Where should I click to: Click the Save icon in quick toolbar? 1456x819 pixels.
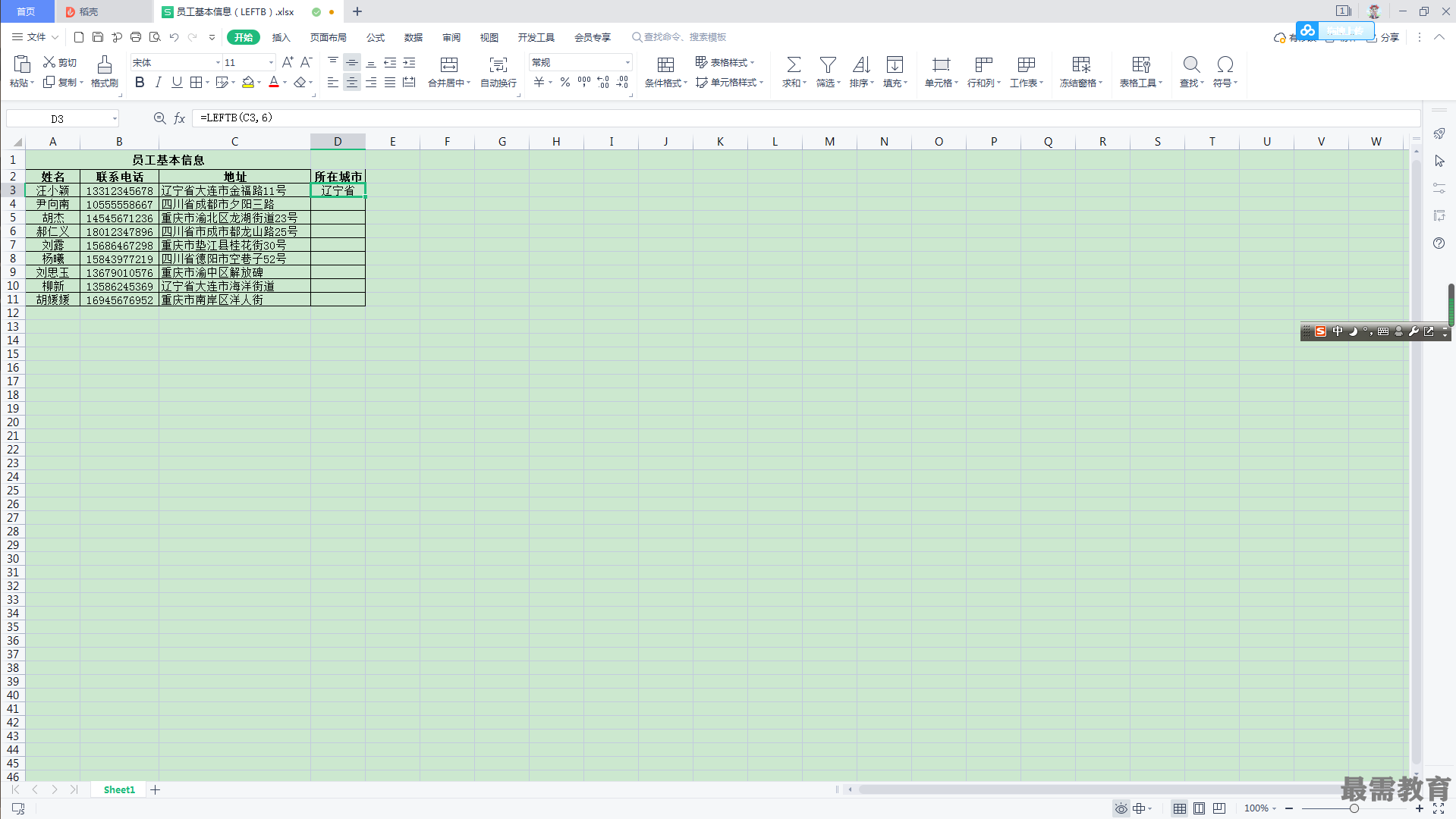[x=98, y=37]
